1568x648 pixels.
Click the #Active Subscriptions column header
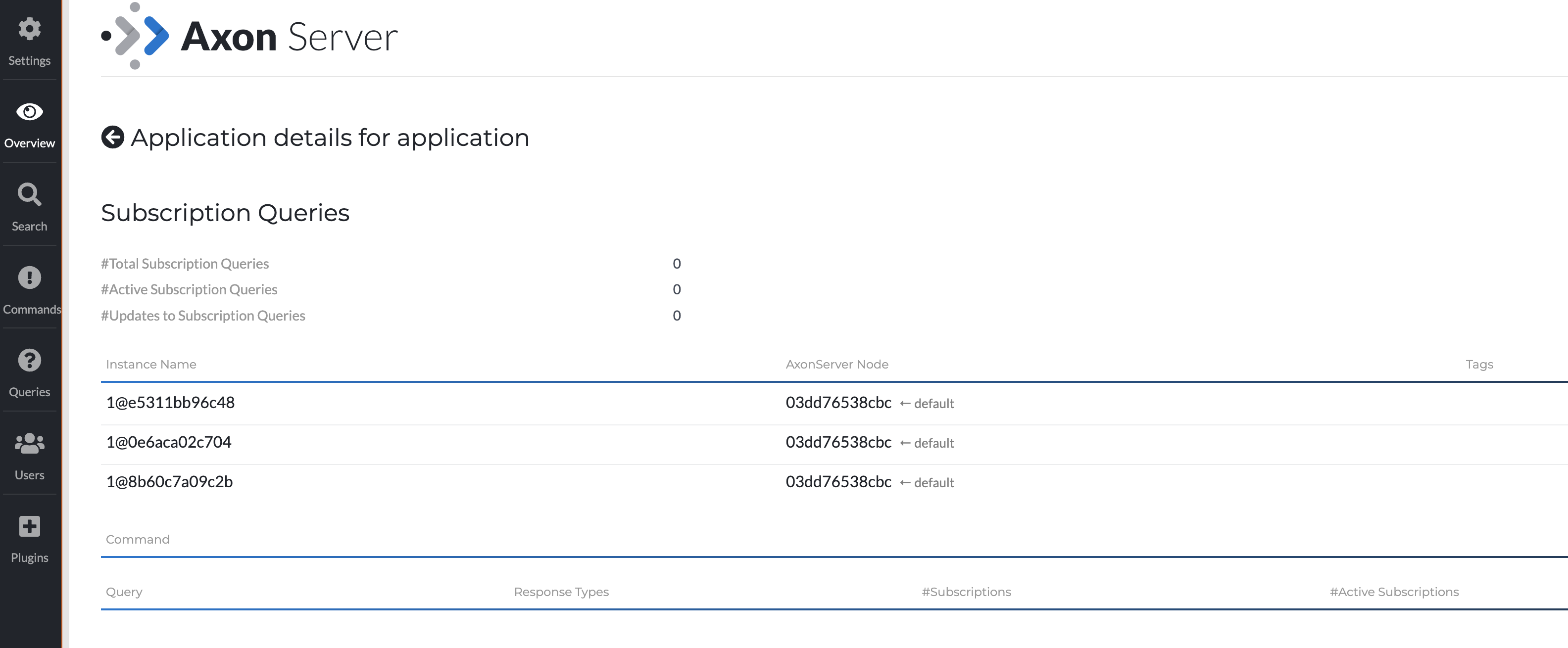coord(1394,592)
